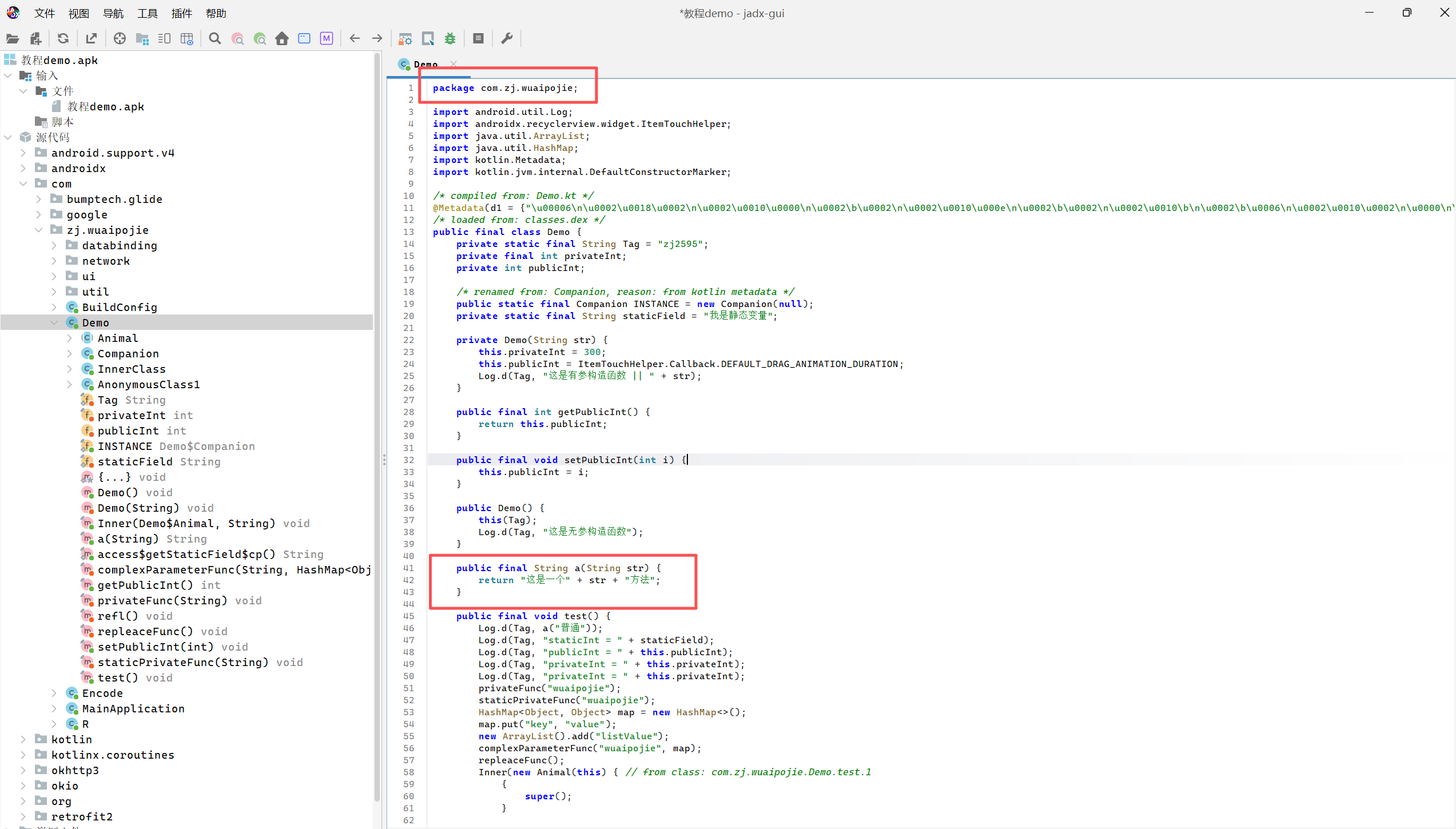This screenshot has width=1456, height=829.
Task: Click the home main activity icon
Action: pos(282,39)
